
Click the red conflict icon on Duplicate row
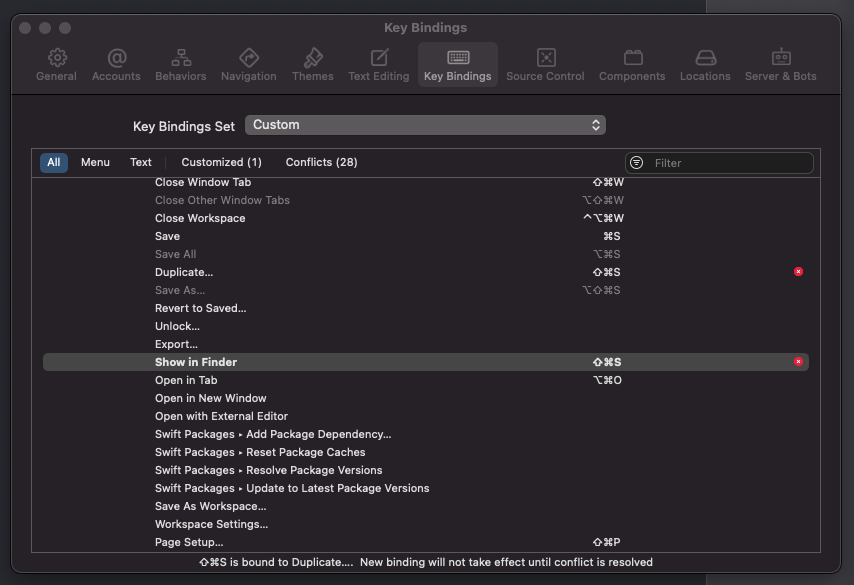pos(798,272)
